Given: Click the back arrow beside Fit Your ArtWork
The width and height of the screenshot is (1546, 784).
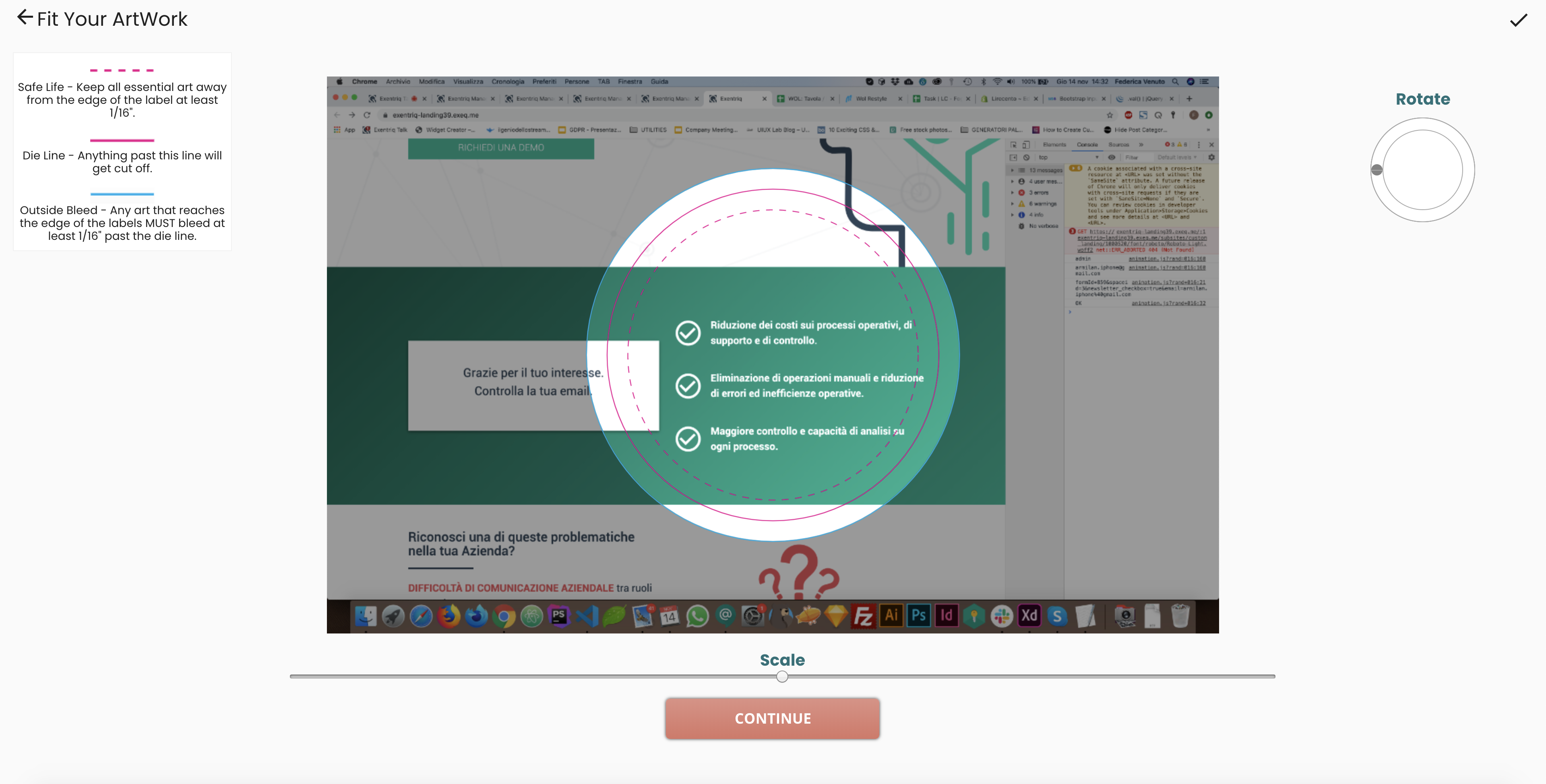Looking at the screenshot, I should (x=25, y=17).
